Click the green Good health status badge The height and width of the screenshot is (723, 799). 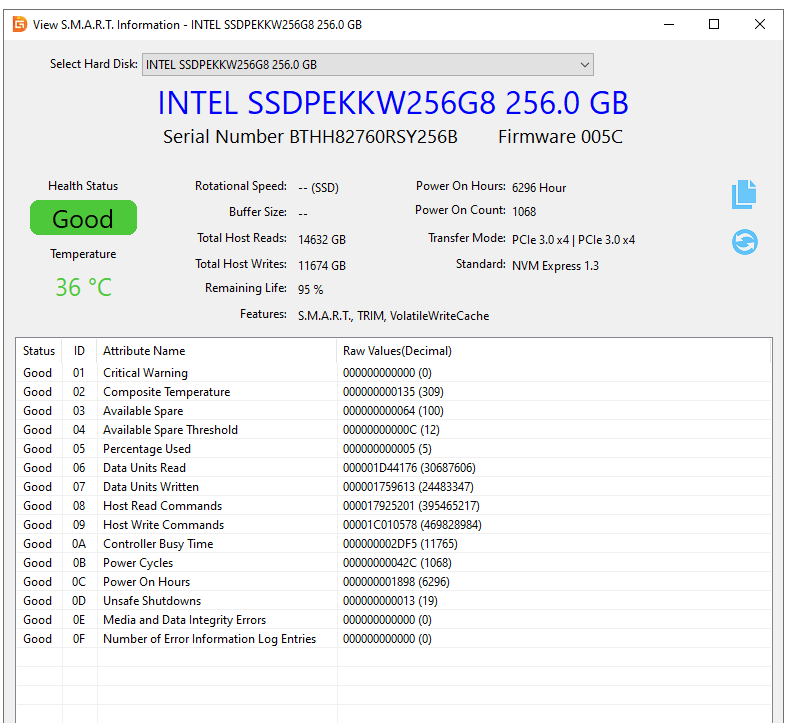[x=83, y=218]
